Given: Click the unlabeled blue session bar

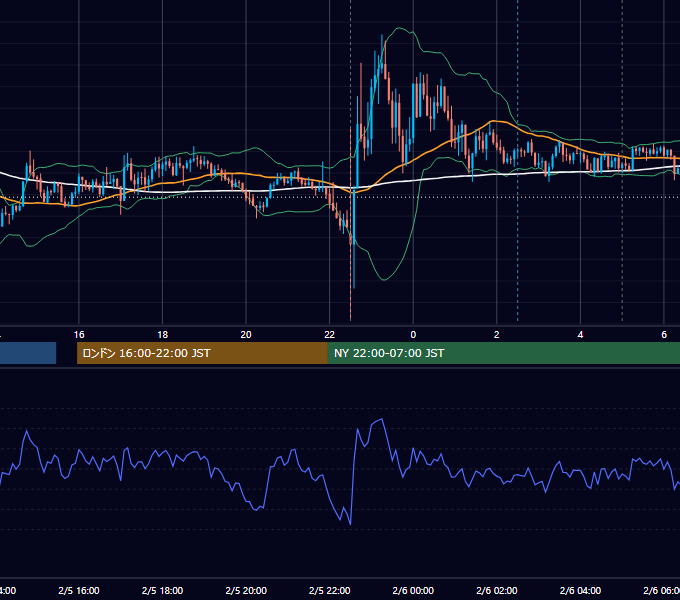Looking at the screenshot, I should [28, 353].
